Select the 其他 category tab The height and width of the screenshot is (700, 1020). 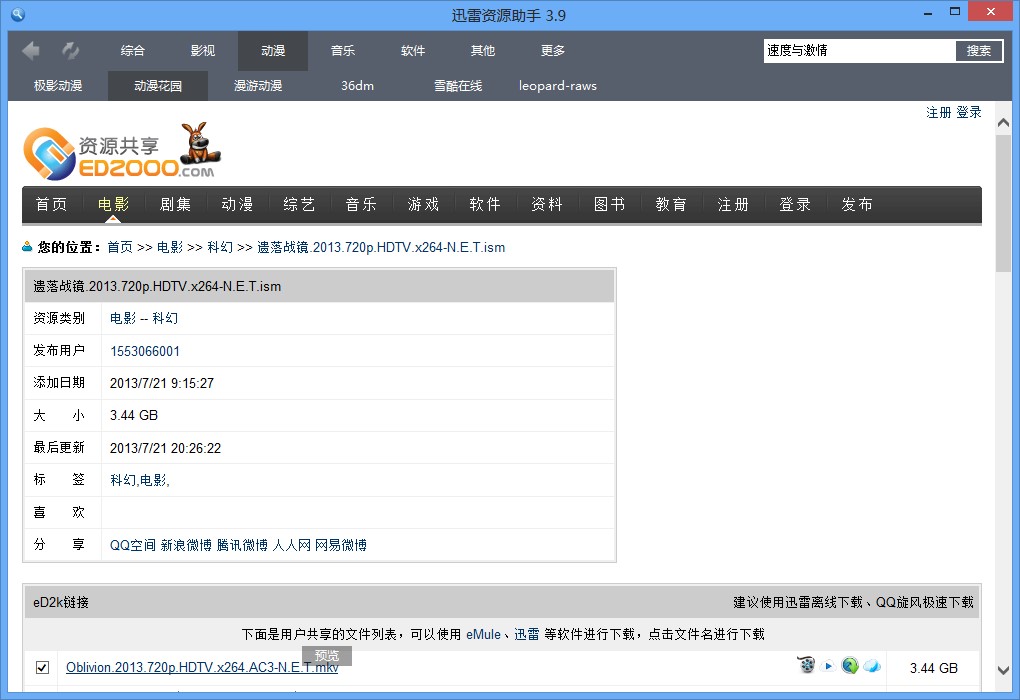coord(483,51)
